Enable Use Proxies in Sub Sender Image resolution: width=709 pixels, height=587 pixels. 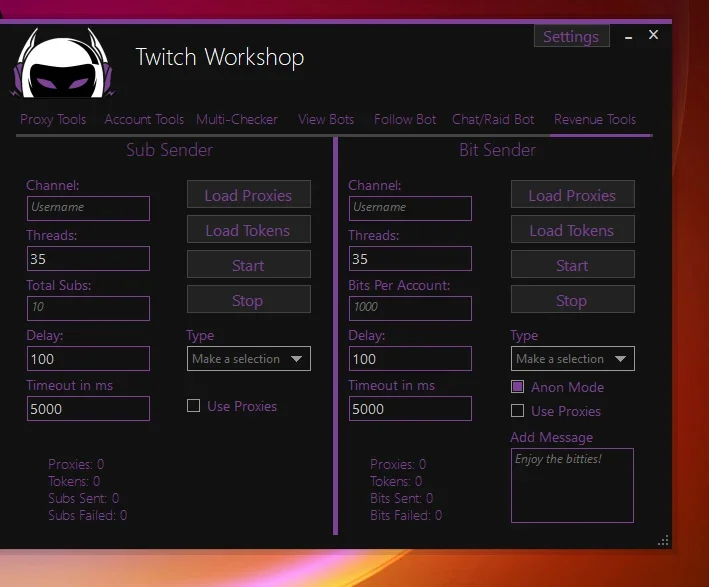(194, 406)
